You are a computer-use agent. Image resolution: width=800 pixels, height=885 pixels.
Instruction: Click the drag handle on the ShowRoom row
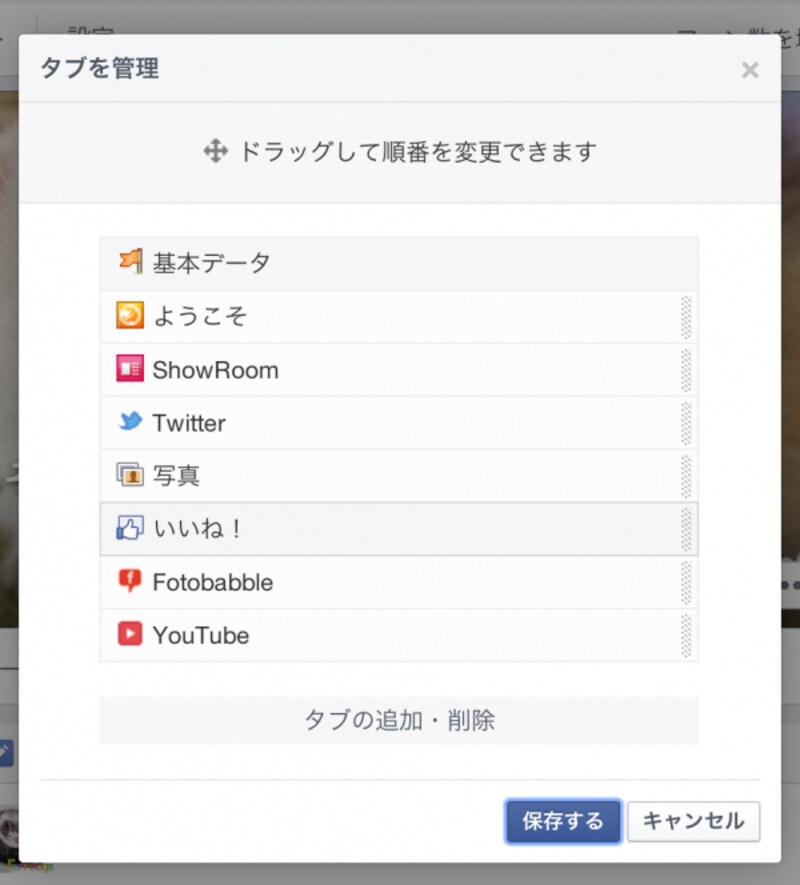[x=688, y=368]
